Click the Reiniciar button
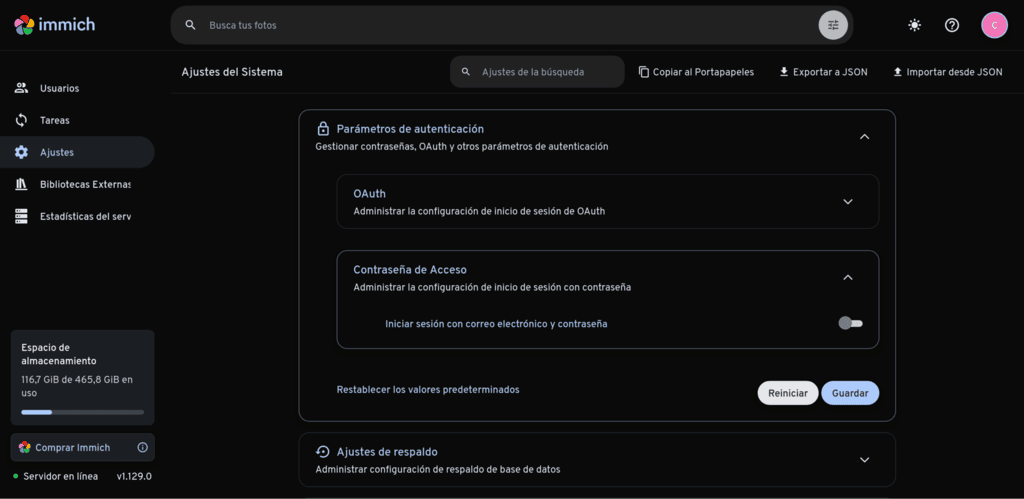This screenshot has height=499, width=1024. (x=788, y=393)
